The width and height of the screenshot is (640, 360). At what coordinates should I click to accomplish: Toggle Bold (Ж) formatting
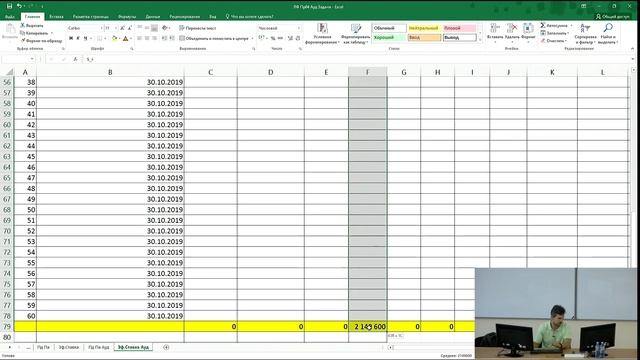click(x=71, y=38)
